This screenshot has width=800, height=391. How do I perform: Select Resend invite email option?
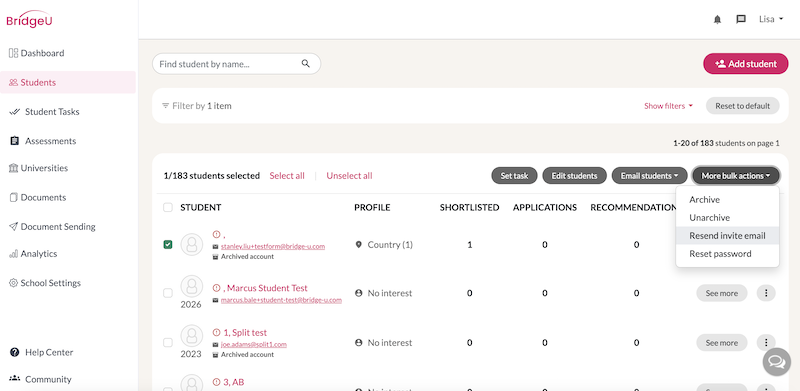(x=728, y=235)
